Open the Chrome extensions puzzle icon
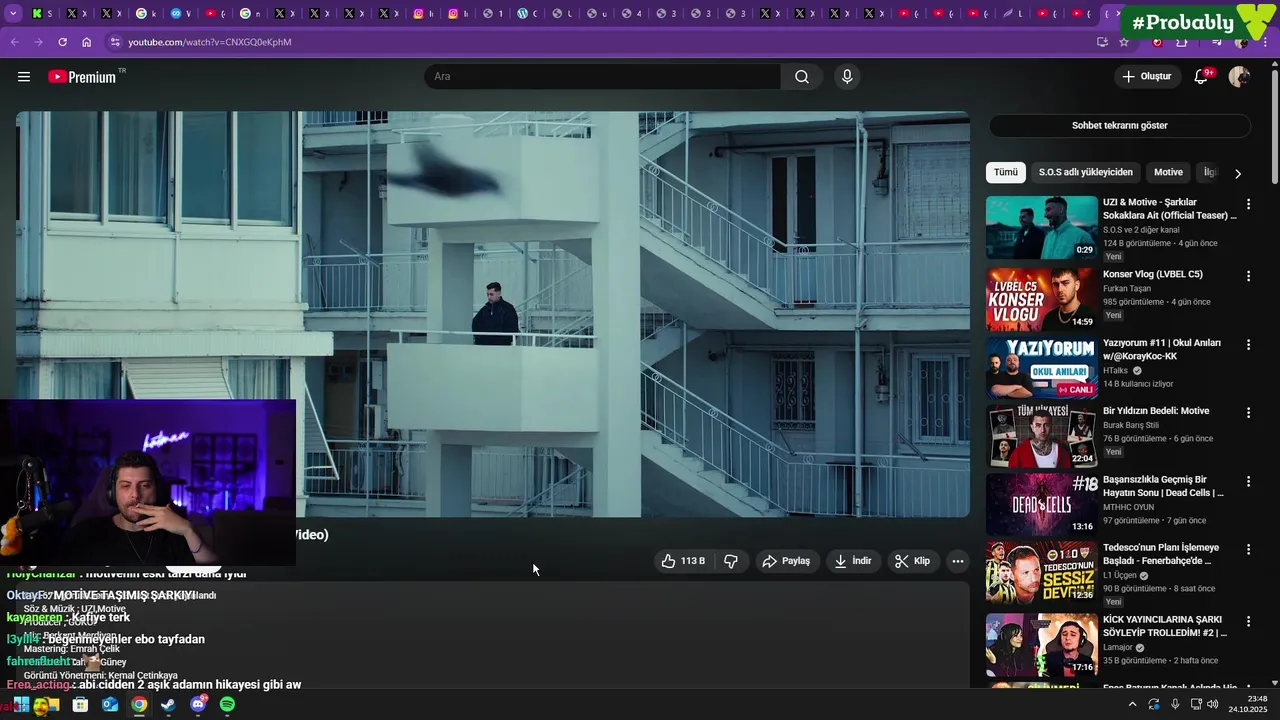 [1182, 42]
